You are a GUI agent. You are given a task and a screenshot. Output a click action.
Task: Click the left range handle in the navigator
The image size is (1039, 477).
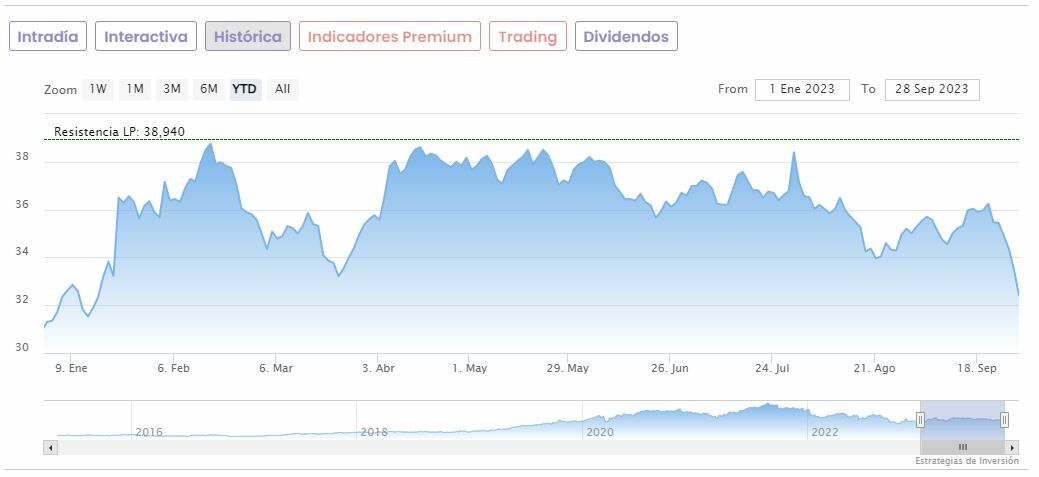click(920, 420)
